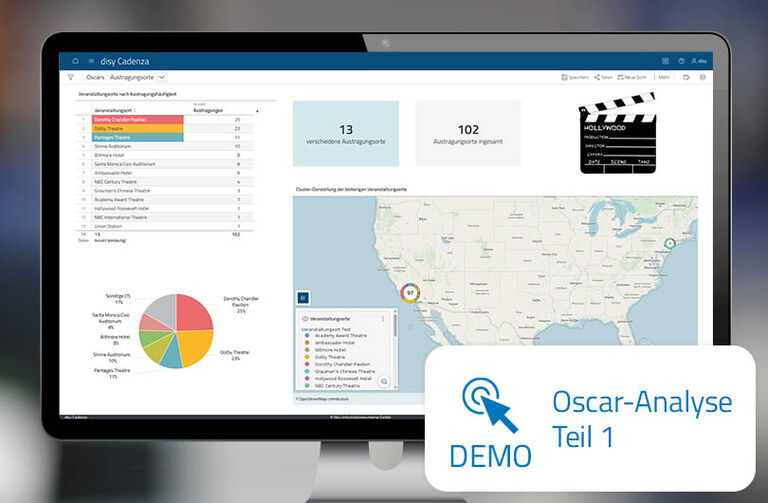Select Hollywood Roosevelt Hotel table row
This screenshot has width=768, height=503.
point(166,208)
